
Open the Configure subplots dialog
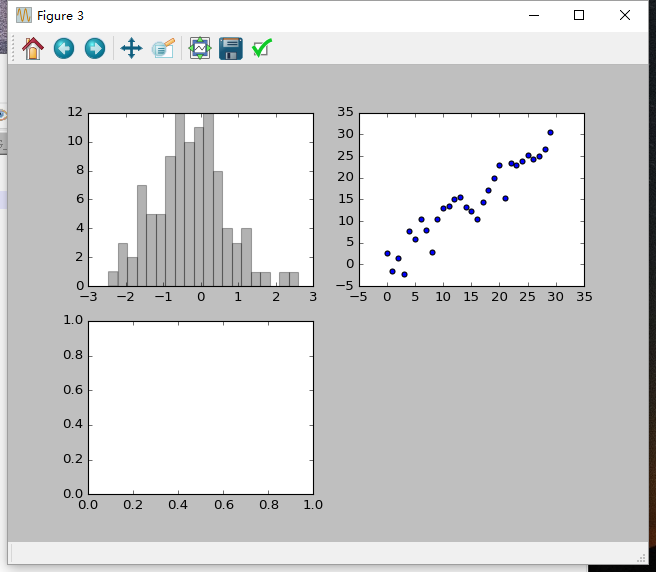(x=200, y=49)
